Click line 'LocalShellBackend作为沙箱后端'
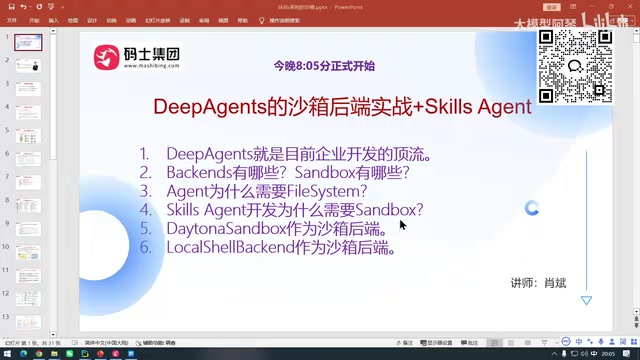 click(281, 247)
